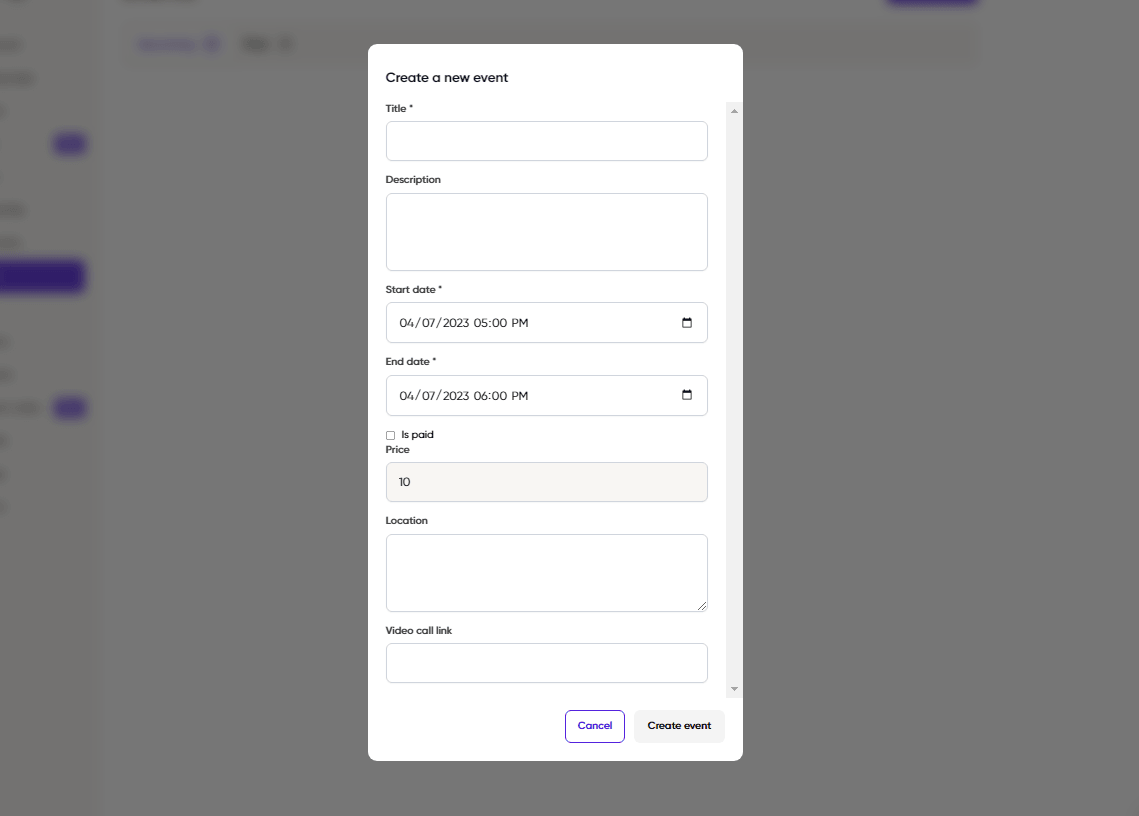Select the year 2023 in Start date
The image size is (1139, 816).
pos(455,323)
